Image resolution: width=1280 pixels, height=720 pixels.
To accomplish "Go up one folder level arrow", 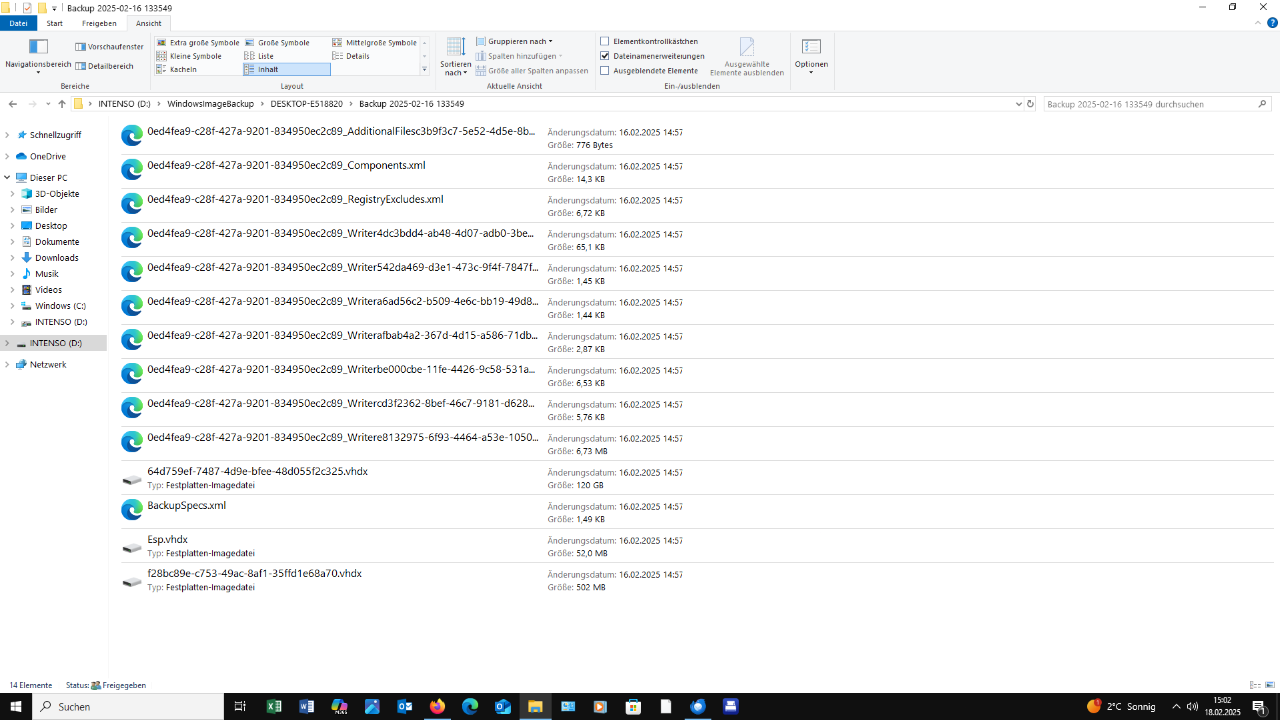I will (62, 104).
